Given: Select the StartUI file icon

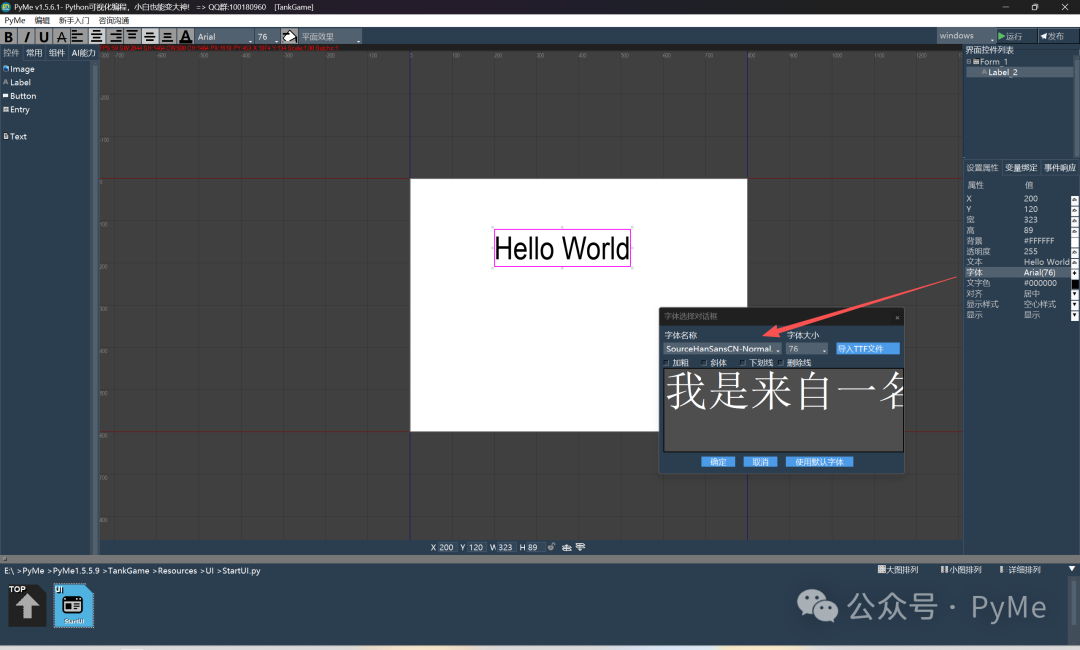Looking at the screenshot, I should pos(74,605).
